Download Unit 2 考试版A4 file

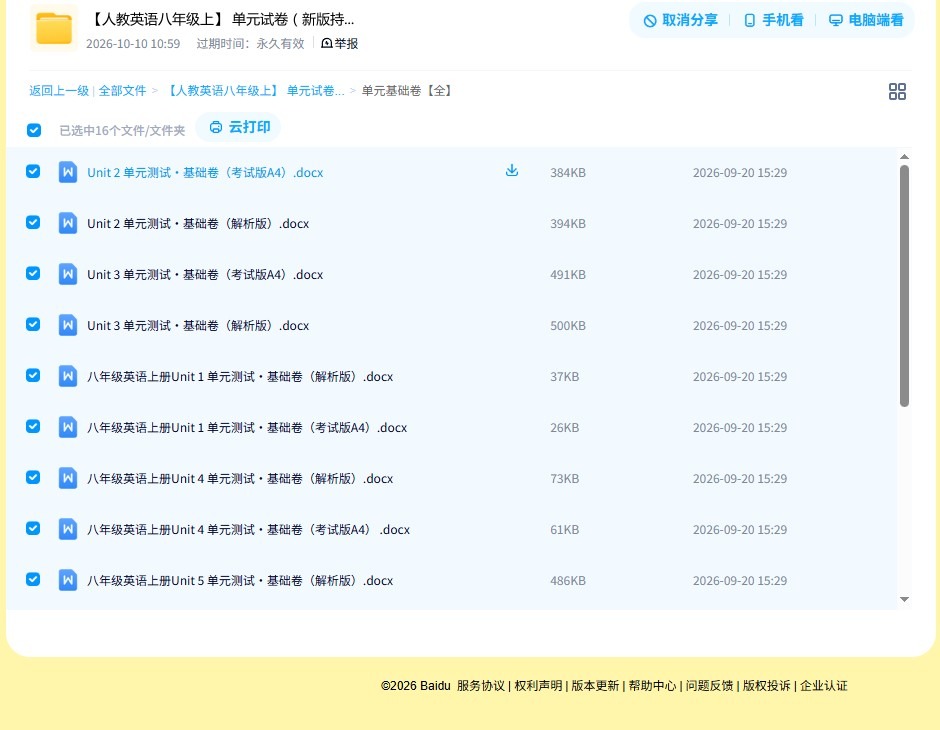511,171
